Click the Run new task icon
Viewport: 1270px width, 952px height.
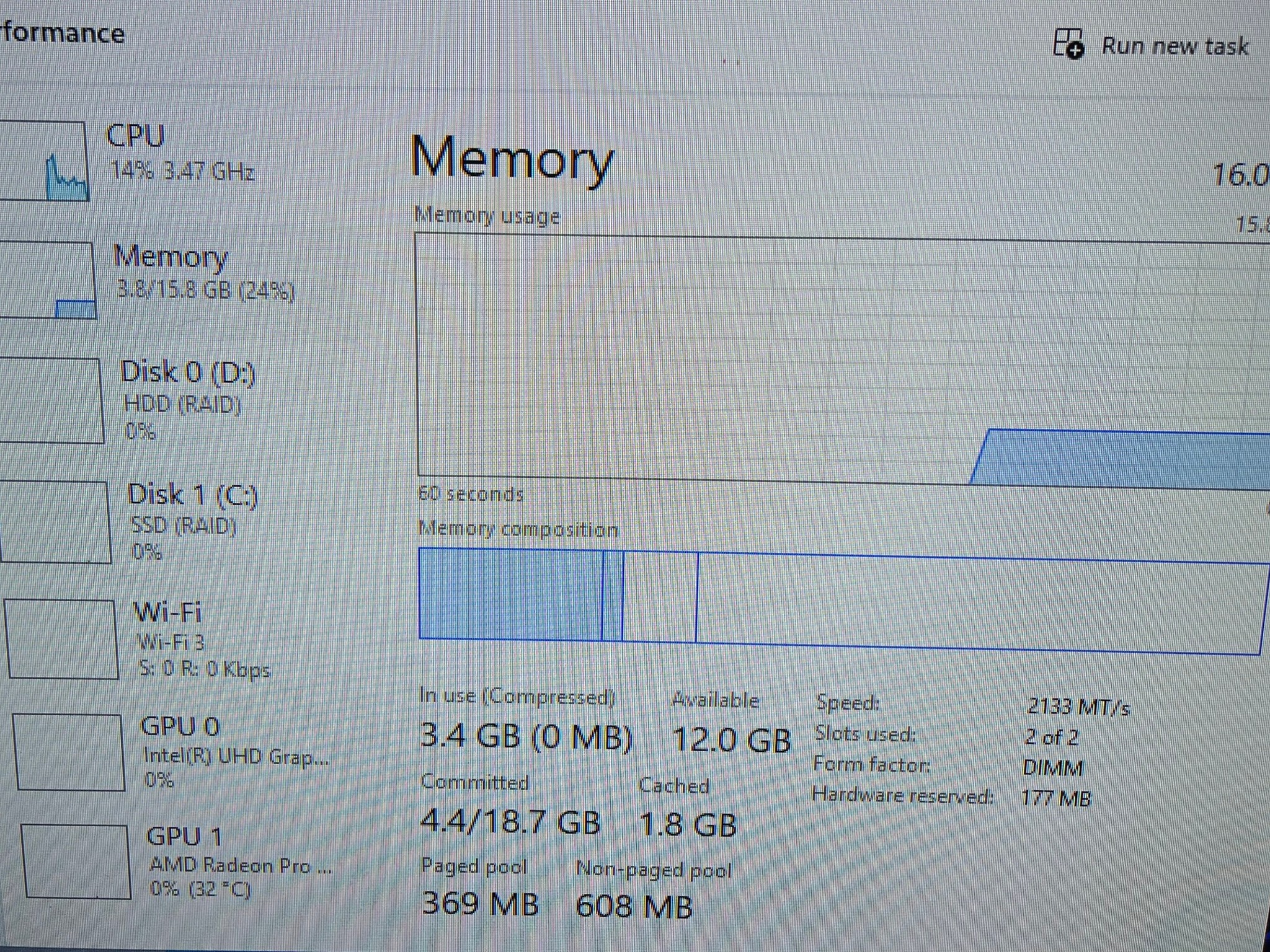click(x=1068, y=43)
